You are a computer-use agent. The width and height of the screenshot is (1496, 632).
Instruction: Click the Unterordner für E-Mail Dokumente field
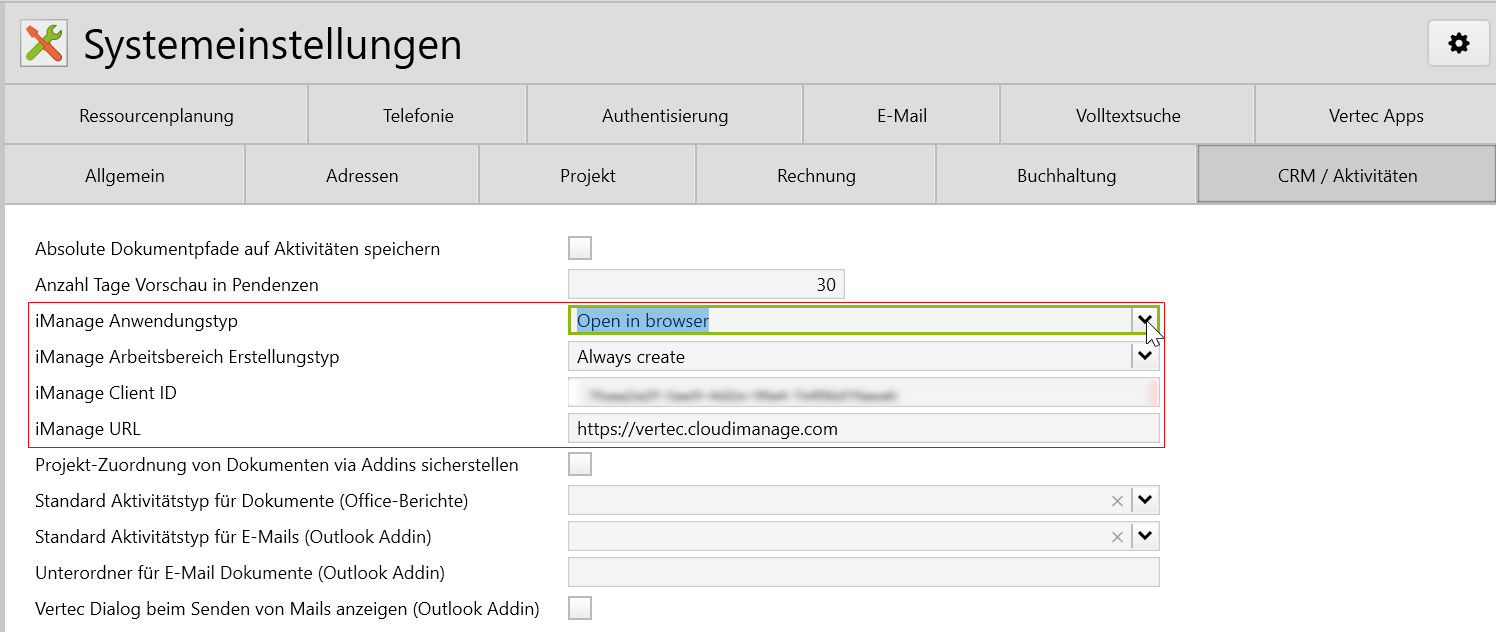863,572
